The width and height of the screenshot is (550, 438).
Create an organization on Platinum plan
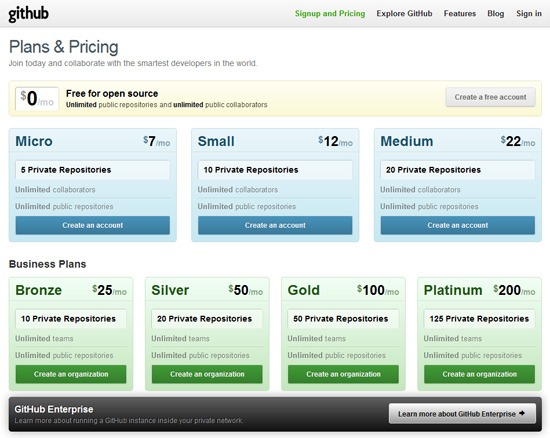click(479, 374)
